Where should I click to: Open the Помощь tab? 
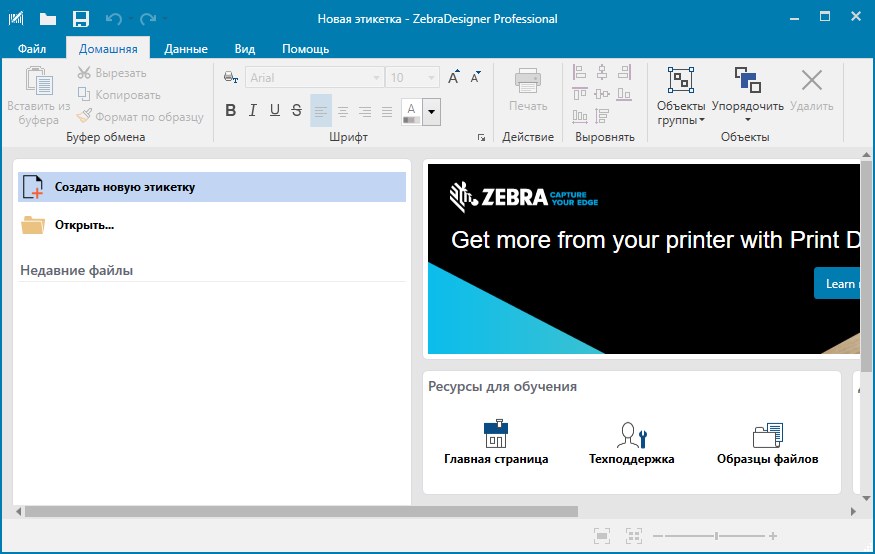[x=305, y=49]
